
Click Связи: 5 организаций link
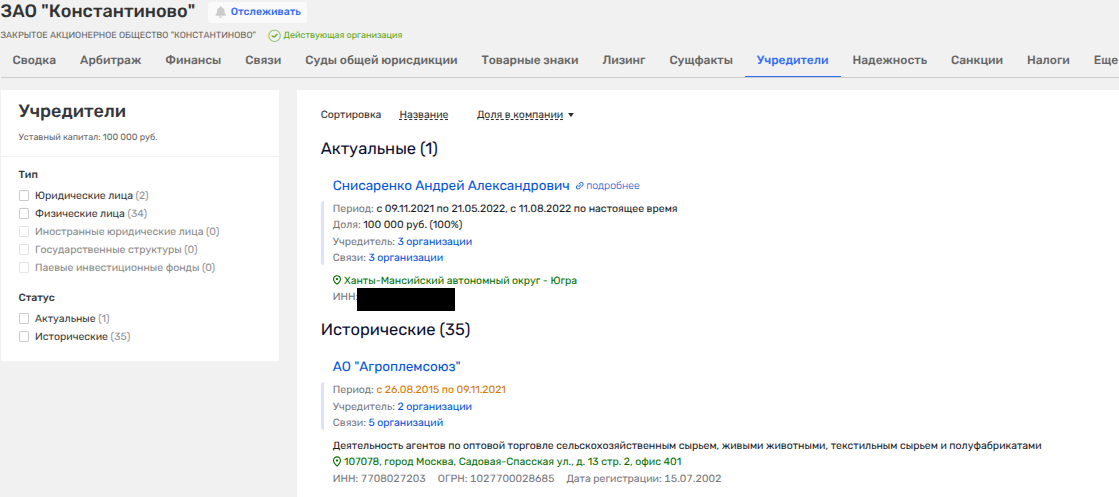[420, 423]
